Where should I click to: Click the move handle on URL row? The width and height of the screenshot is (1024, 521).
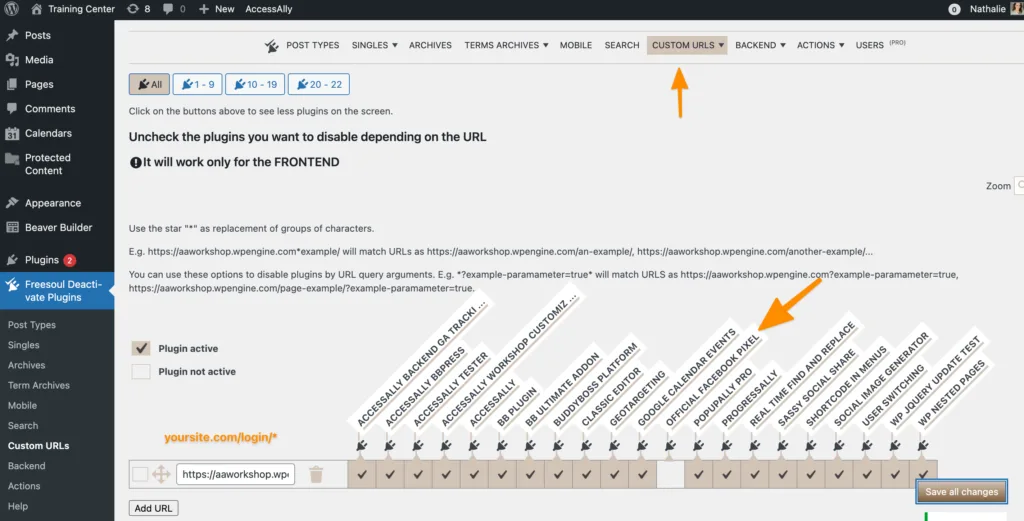(161, 475)
